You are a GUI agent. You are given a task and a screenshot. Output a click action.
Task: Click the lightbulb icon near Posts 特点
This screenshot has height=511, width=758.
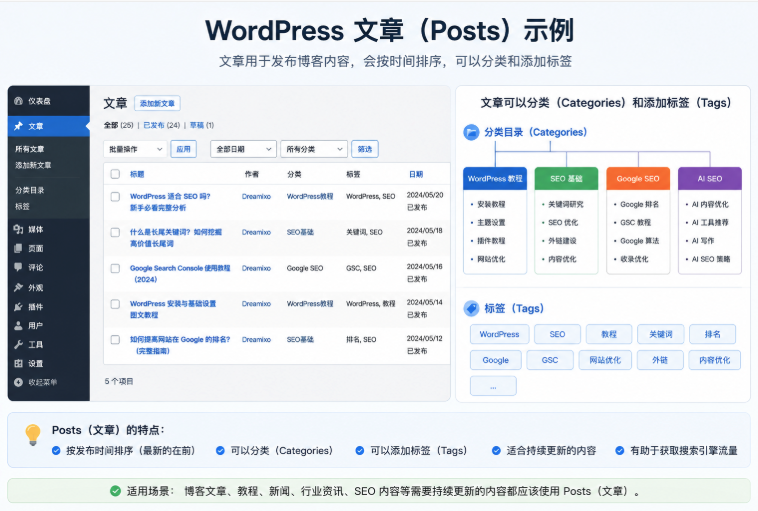[33, 435]
